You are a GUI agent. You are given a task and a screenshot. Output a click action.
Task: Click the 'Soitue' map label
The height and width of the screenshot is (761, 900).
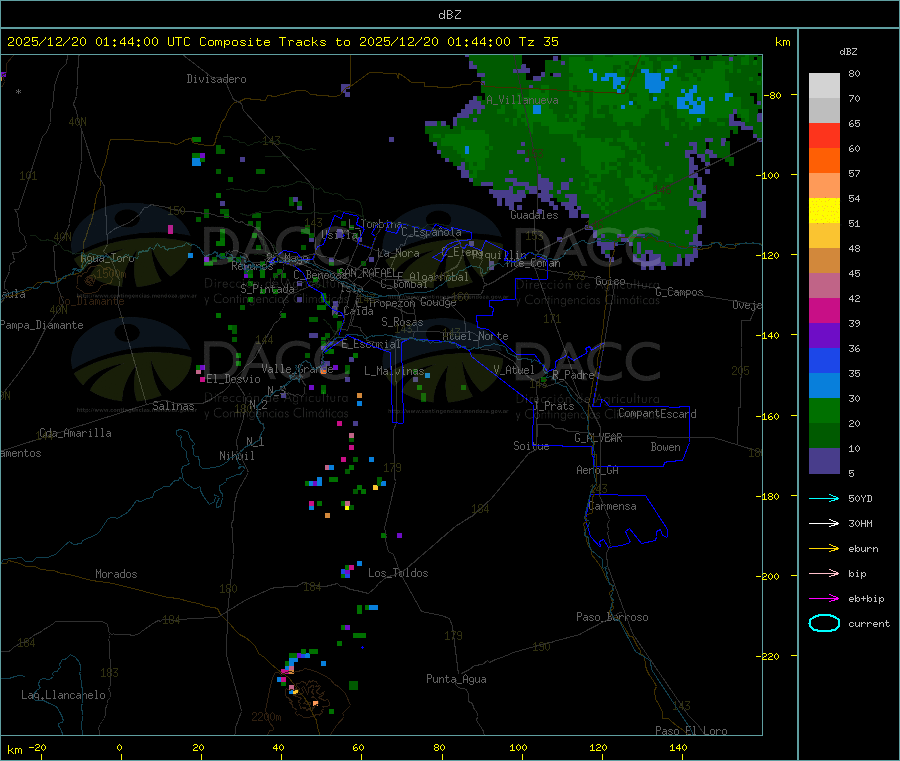pyautogui.click(x=531, y=446)
